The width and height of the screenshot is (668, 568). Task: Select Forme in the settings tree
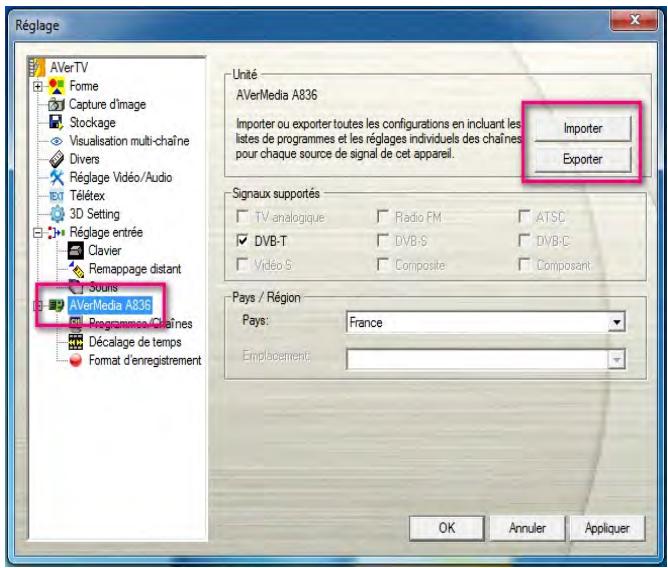click(84, 86)
